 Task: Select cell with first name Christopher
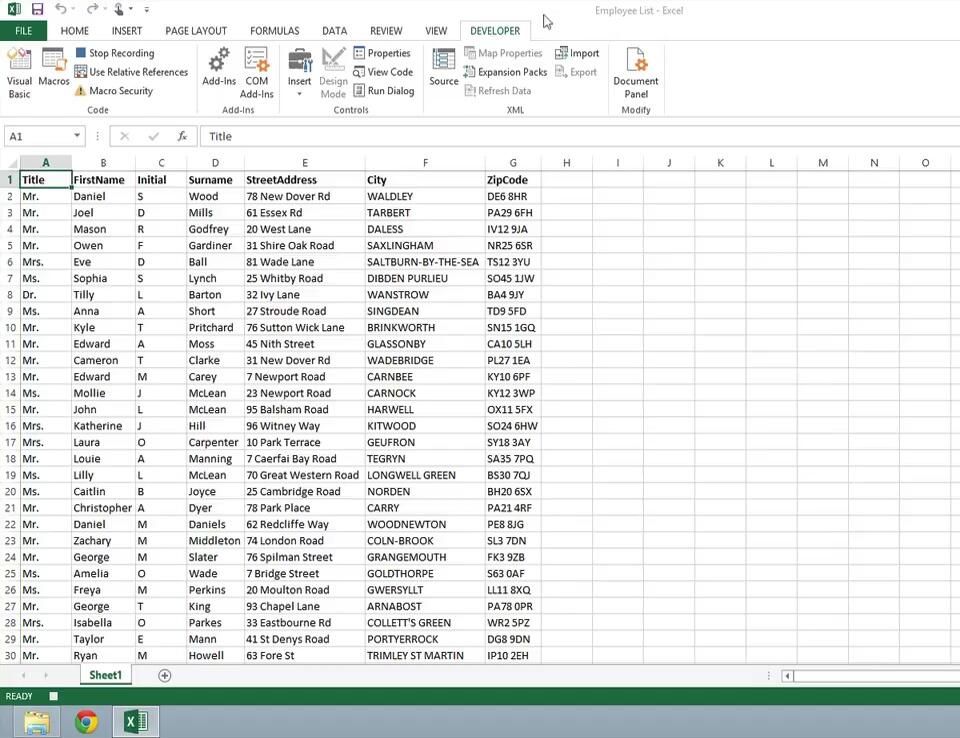pyautogui.click(x=103, y=508)
